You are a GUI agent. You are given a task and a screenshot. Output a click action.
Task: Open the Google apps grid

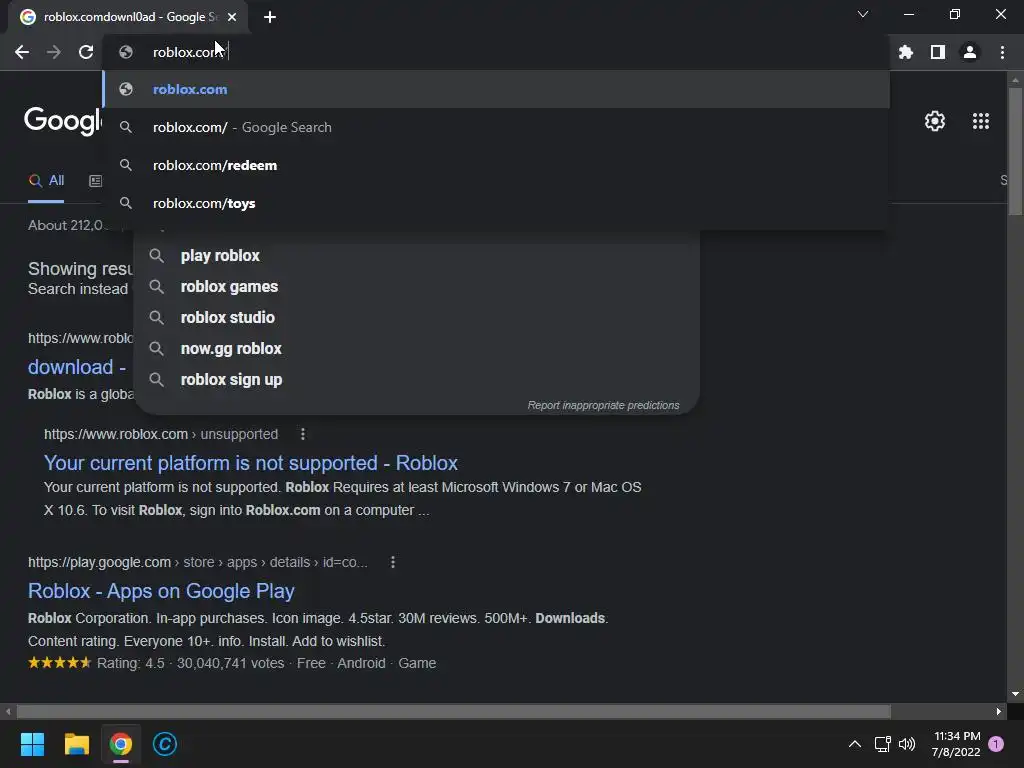981,121
